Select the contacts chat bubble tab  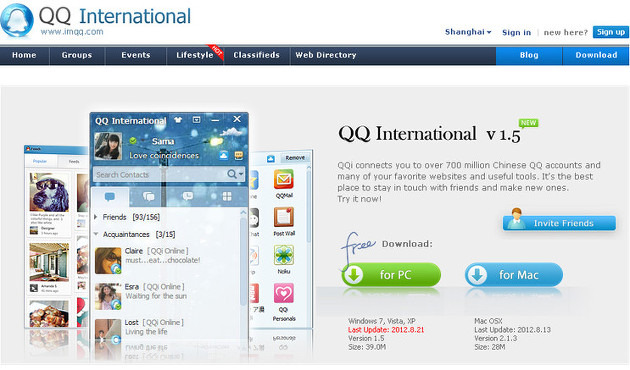[110, 196]
